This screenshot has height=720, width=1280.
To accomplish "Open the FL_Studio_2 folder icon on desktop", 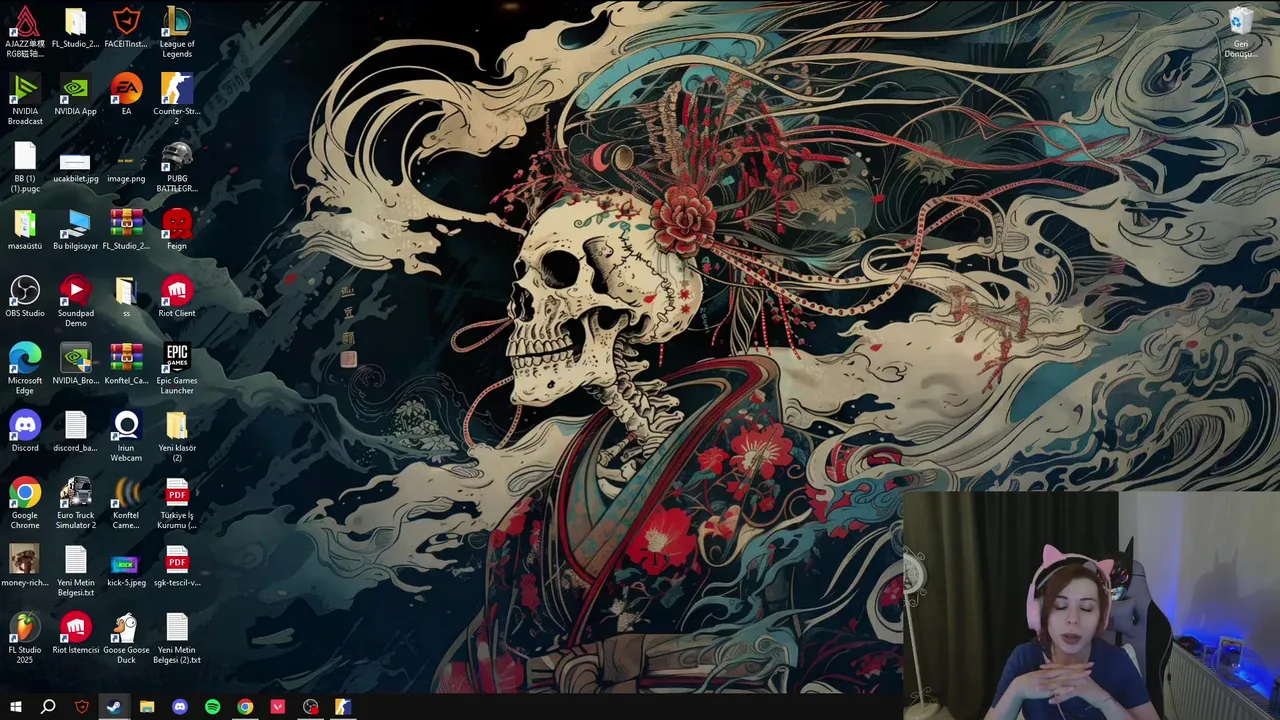I will click(x=75, y=28).
